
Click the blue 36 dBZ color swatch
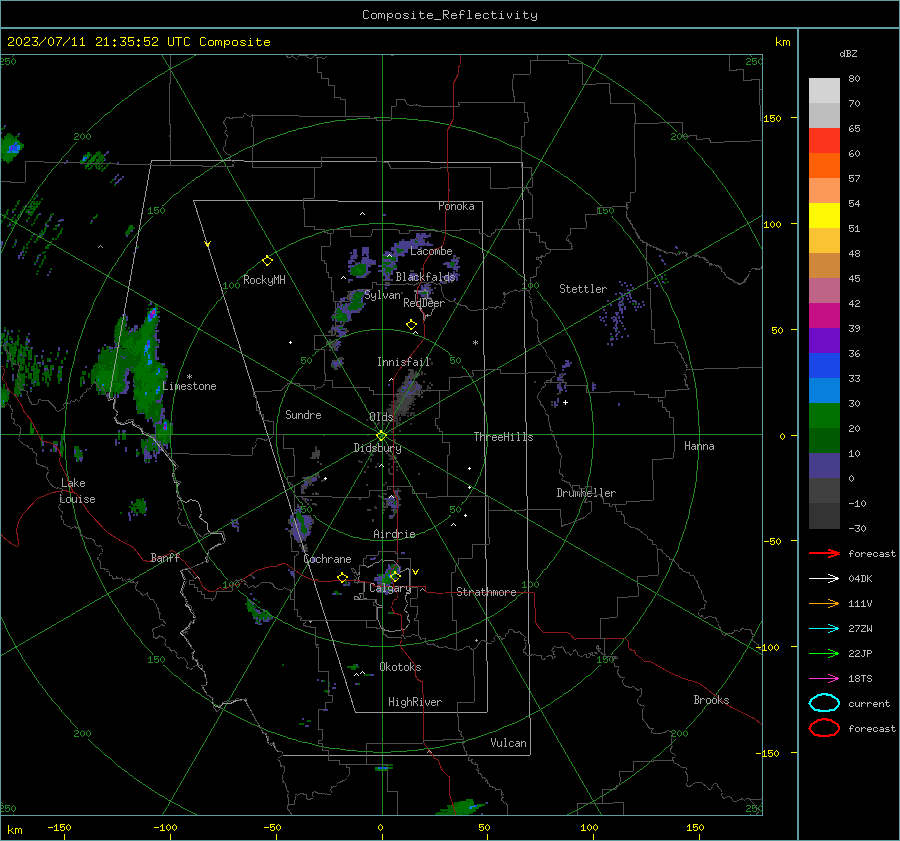pyautogui.click(x=824, y=365)
